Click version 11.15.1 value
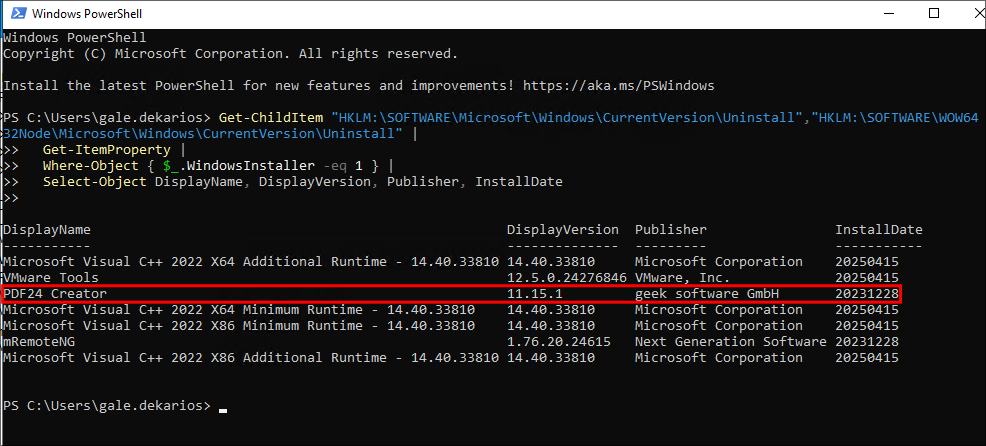 click(x=535, y=294)
